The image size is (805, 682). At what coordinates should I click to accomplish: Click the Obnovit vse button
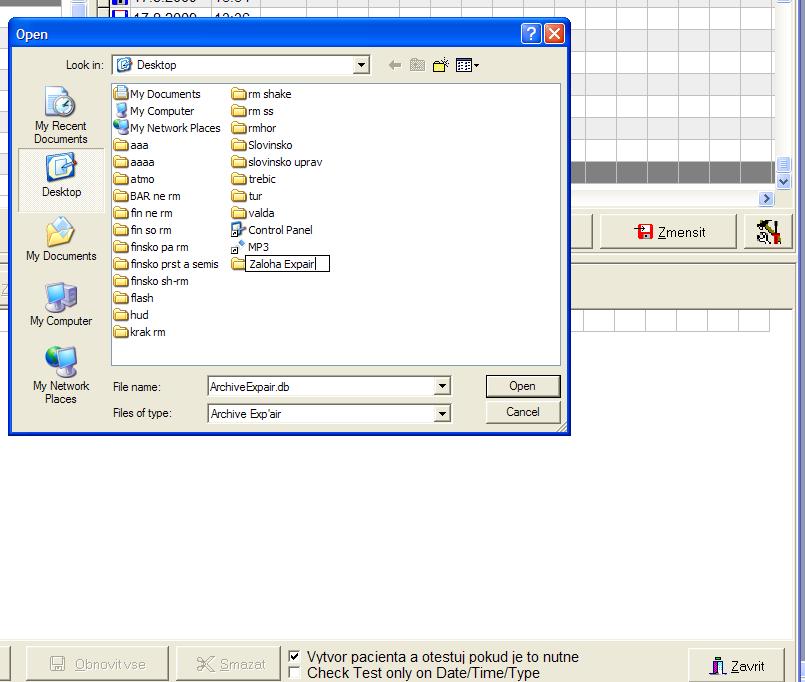coord(97,664)
